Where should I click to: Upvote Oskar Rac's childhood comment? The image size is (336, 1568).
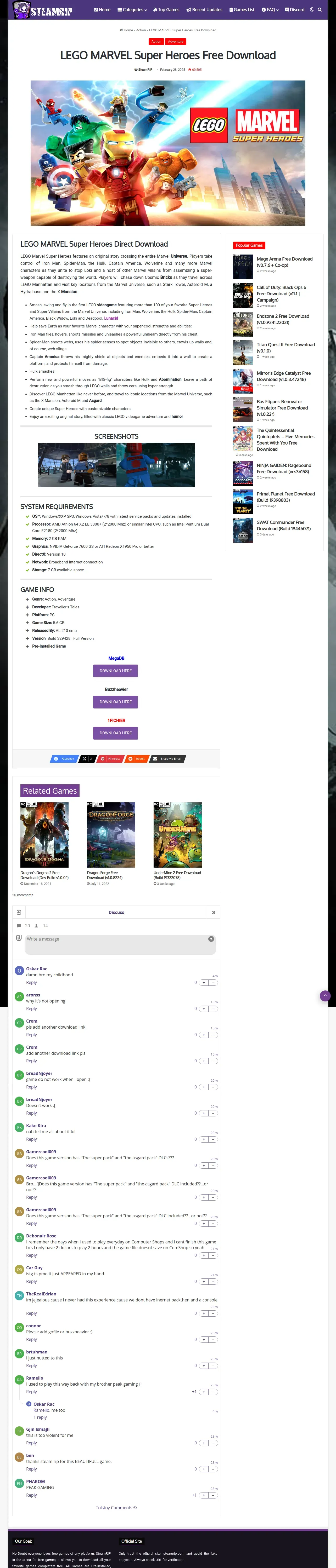click(204, 982)
